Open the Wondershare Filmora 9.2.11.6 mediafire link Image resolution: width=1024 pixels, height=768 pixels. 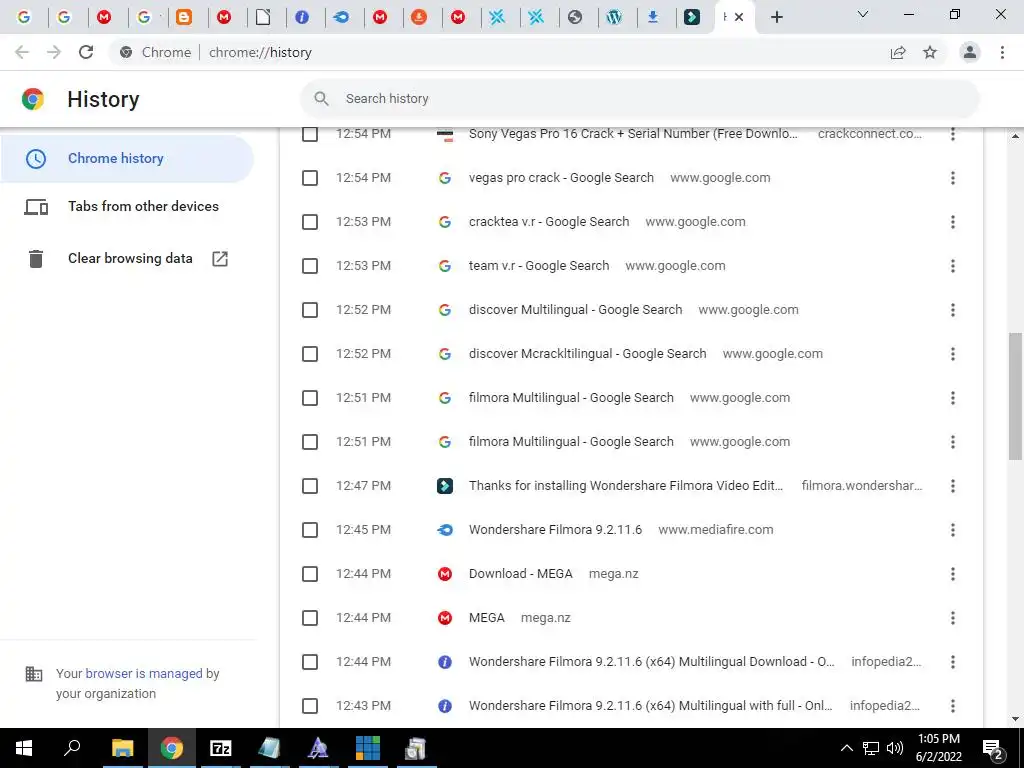coord(555,530)
